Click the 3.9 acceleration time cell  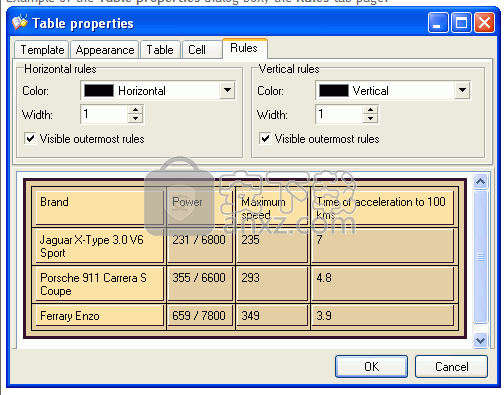click(x=383, y=315)
